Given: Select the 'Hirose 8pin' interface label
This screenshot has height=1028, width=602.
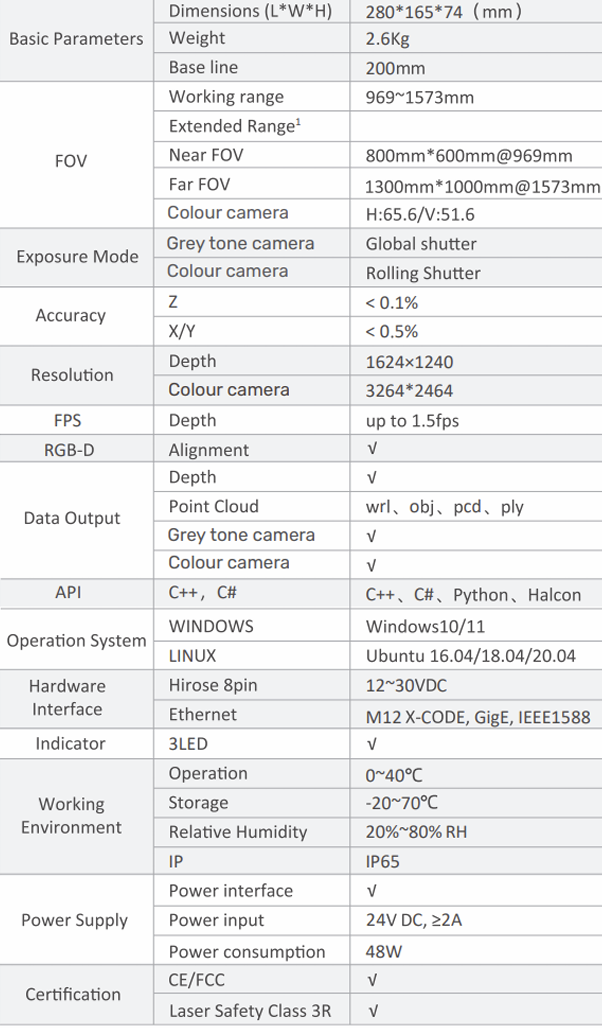Looking at the screenshot, I should pos(214,686).
